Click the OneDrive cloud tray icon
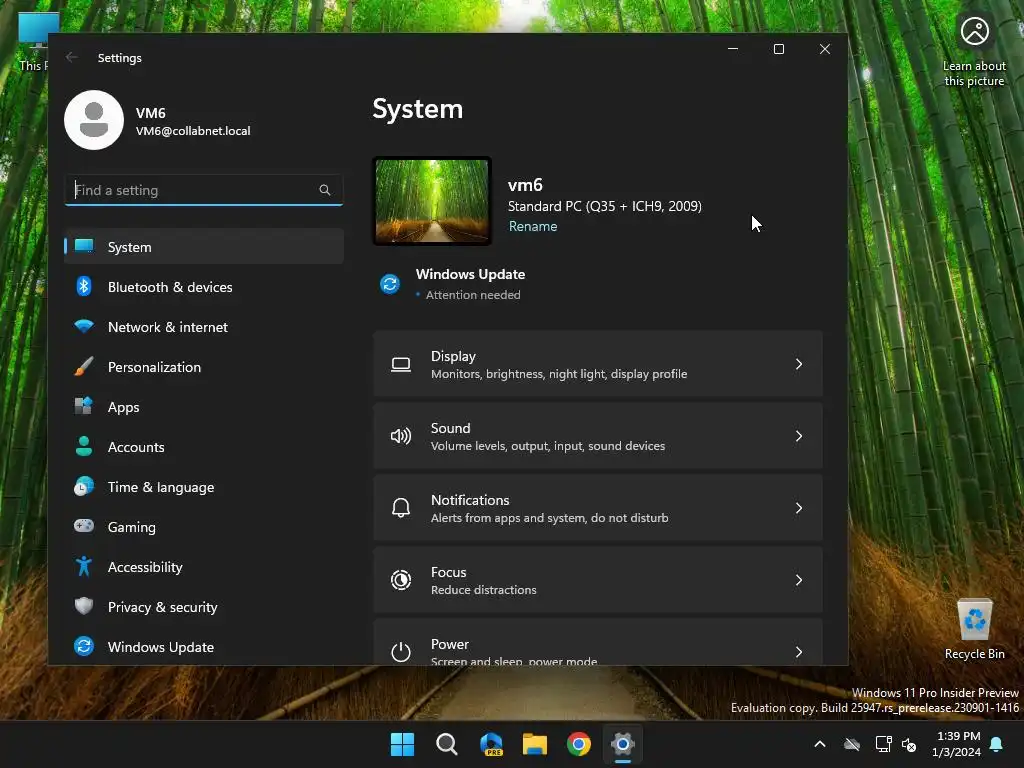This screenshot has width=1024, height=768. [852, 744]
